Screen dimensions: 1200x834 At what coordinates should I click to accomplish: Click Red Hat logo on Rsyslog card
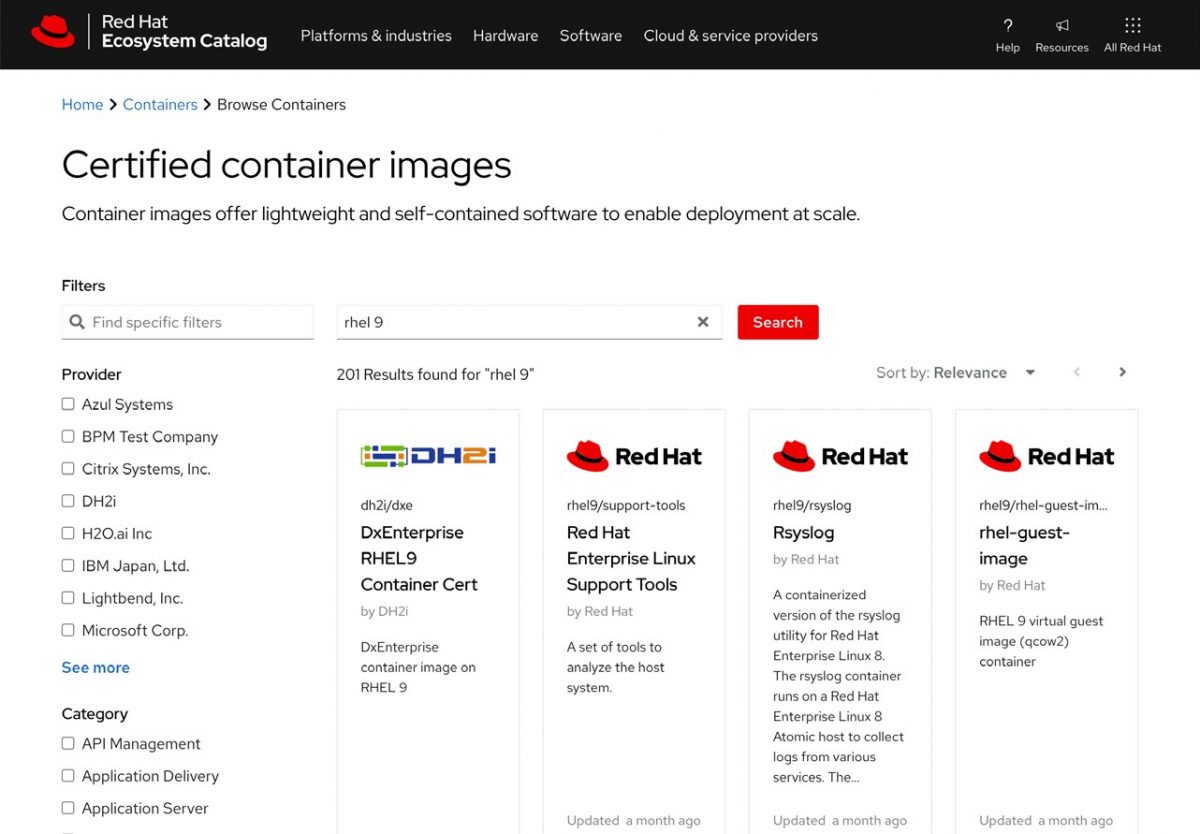pos(840,456)
